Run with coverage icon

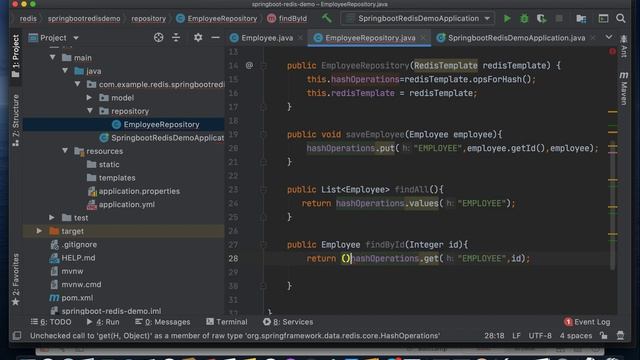[x=541, y=18]
